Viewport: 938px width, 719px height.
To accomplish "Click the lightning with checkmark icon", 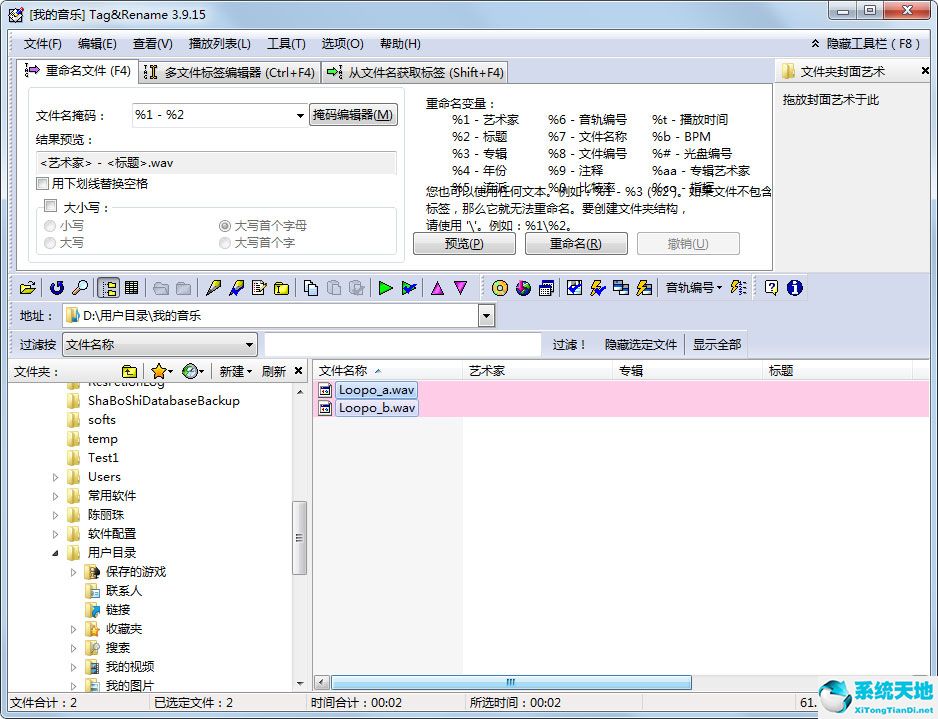I will click(x=598, y=288).
